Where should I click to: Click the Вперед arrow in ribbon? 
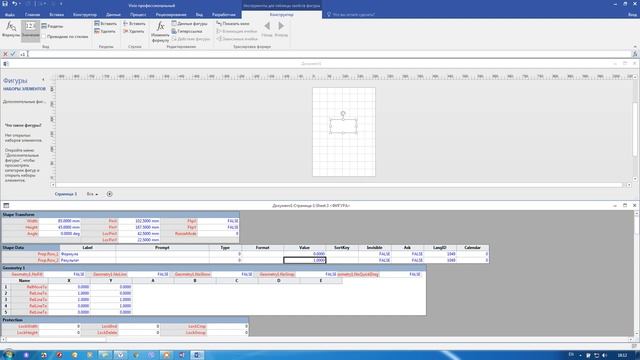[281, 29]
